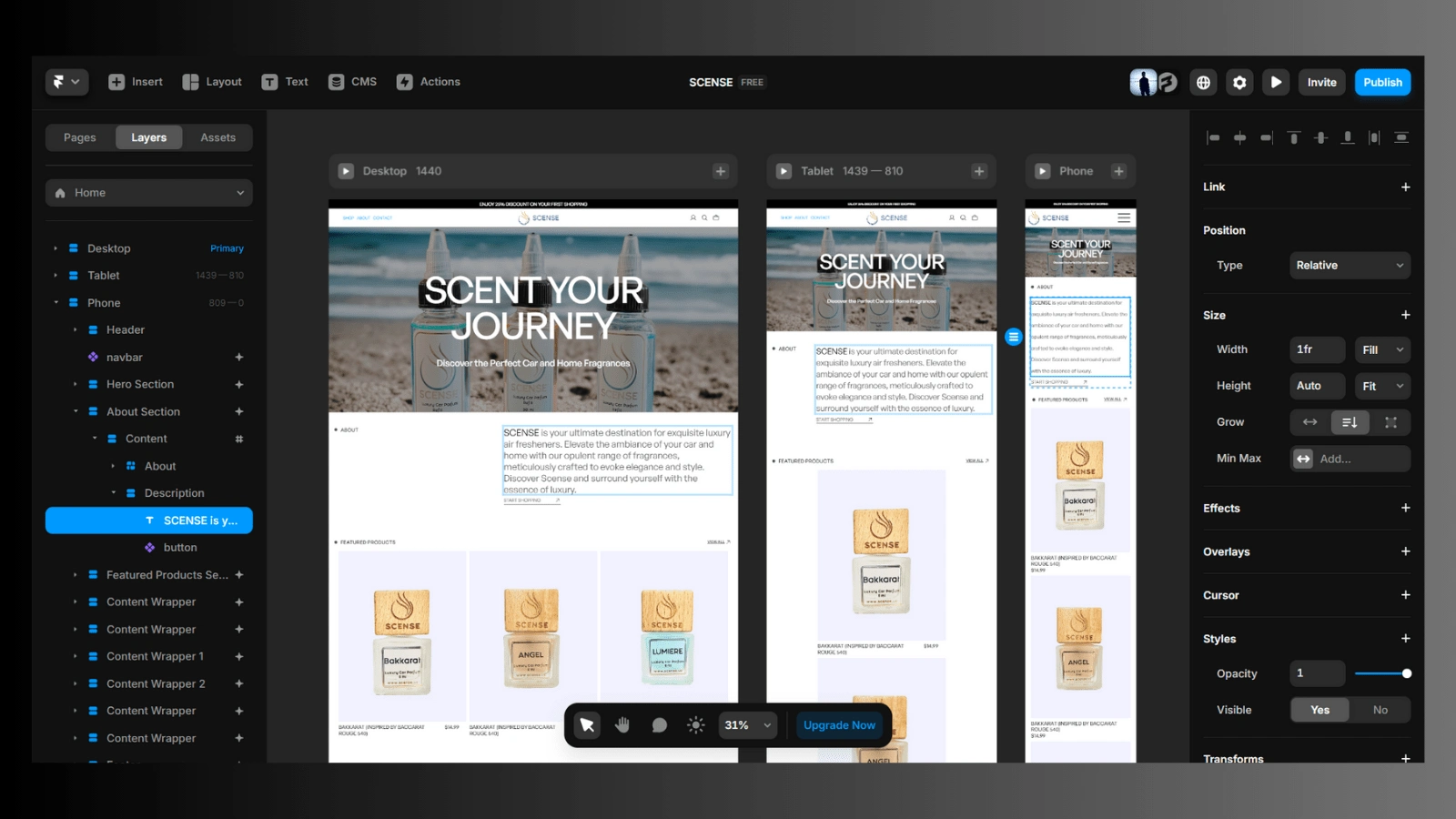Click the Framer logo menu icon
Image resolution: width=1456 pixels, height=819 pixels.
(66, 82)
